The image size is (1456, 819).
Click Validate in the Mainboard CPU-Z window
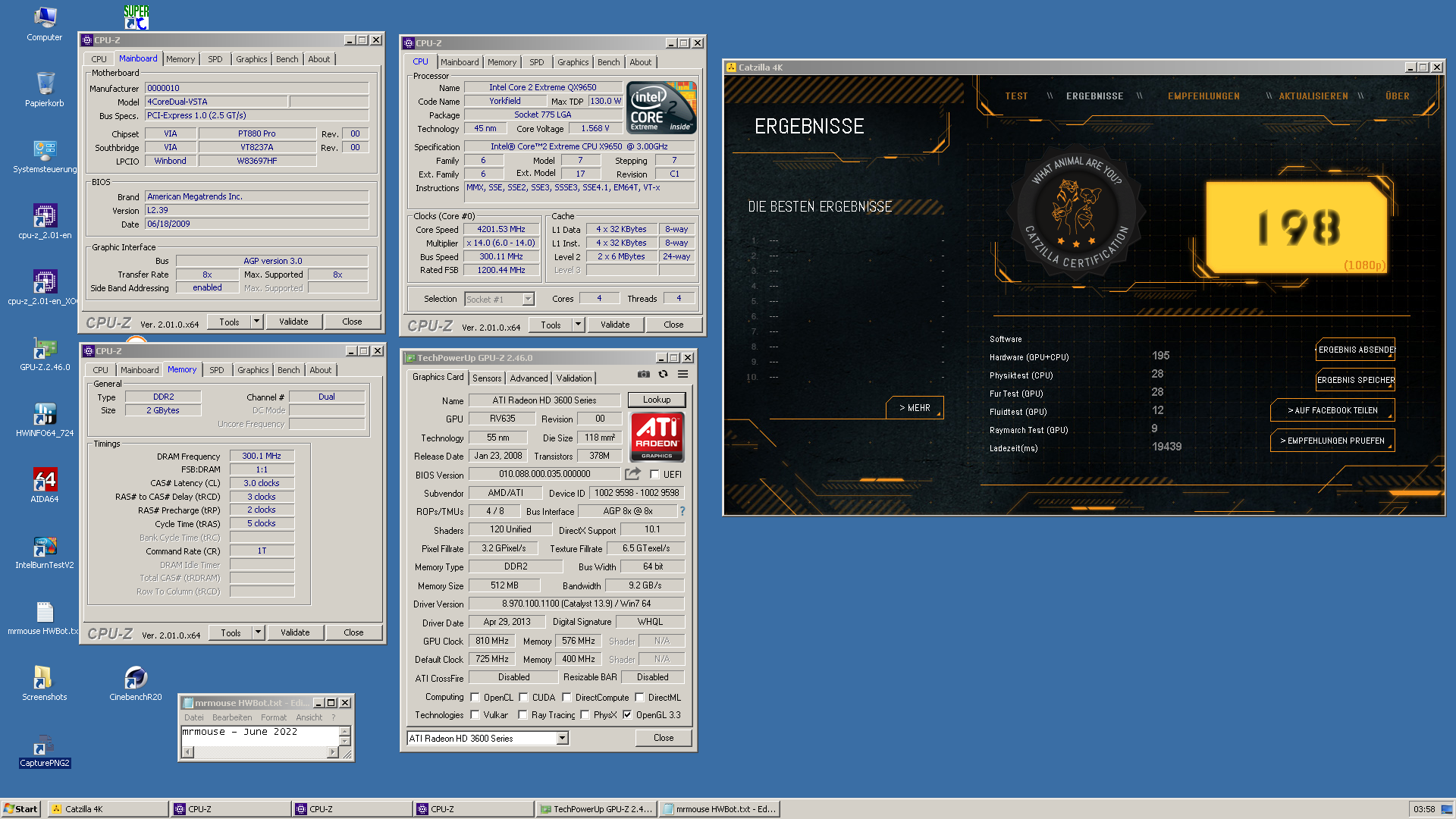coord(293,322)
